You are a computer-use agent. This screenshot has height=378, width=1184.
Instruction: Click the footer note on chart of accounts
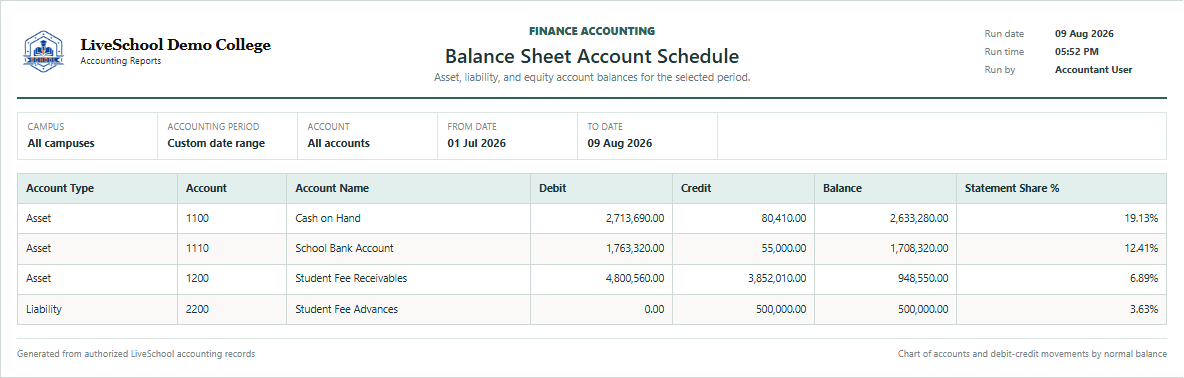(x=1032, y=354)
